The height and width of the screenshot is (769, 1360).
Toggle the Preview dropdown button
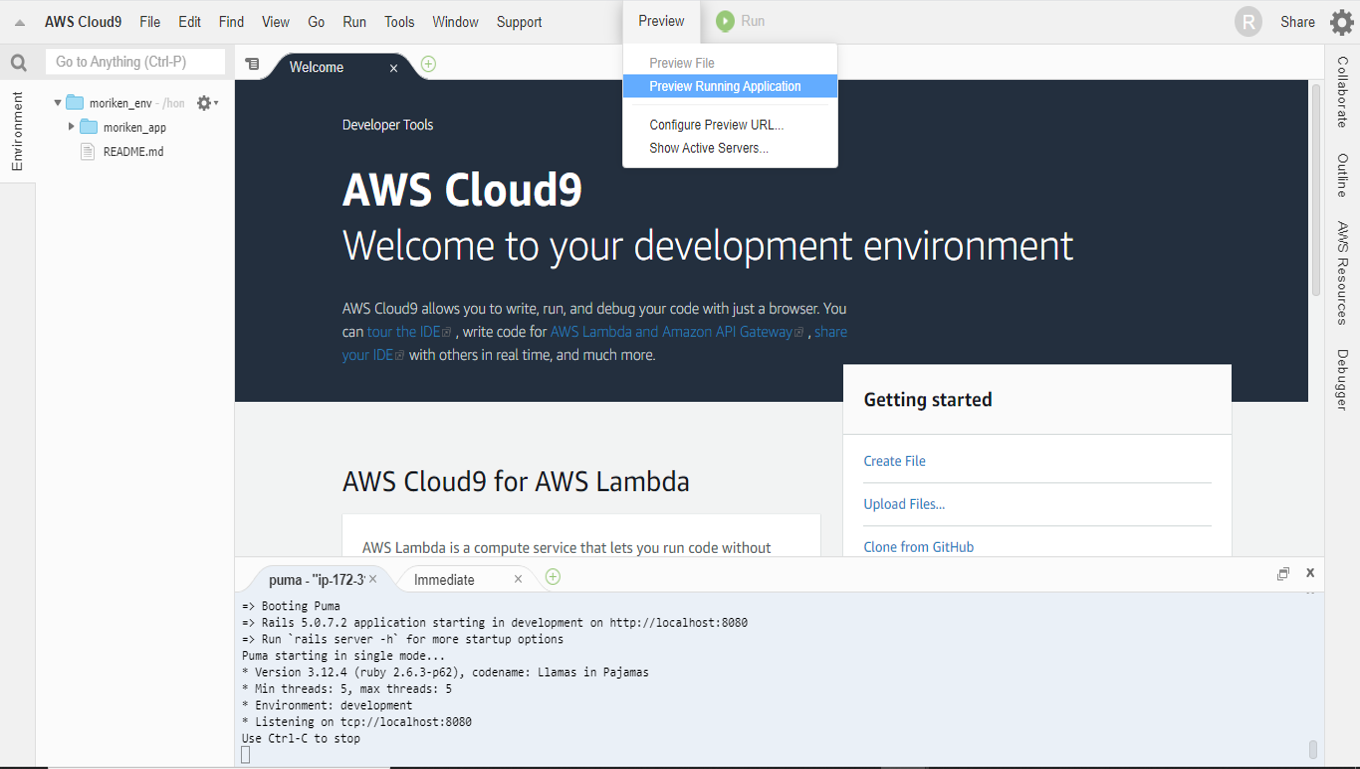pos(661,21)
